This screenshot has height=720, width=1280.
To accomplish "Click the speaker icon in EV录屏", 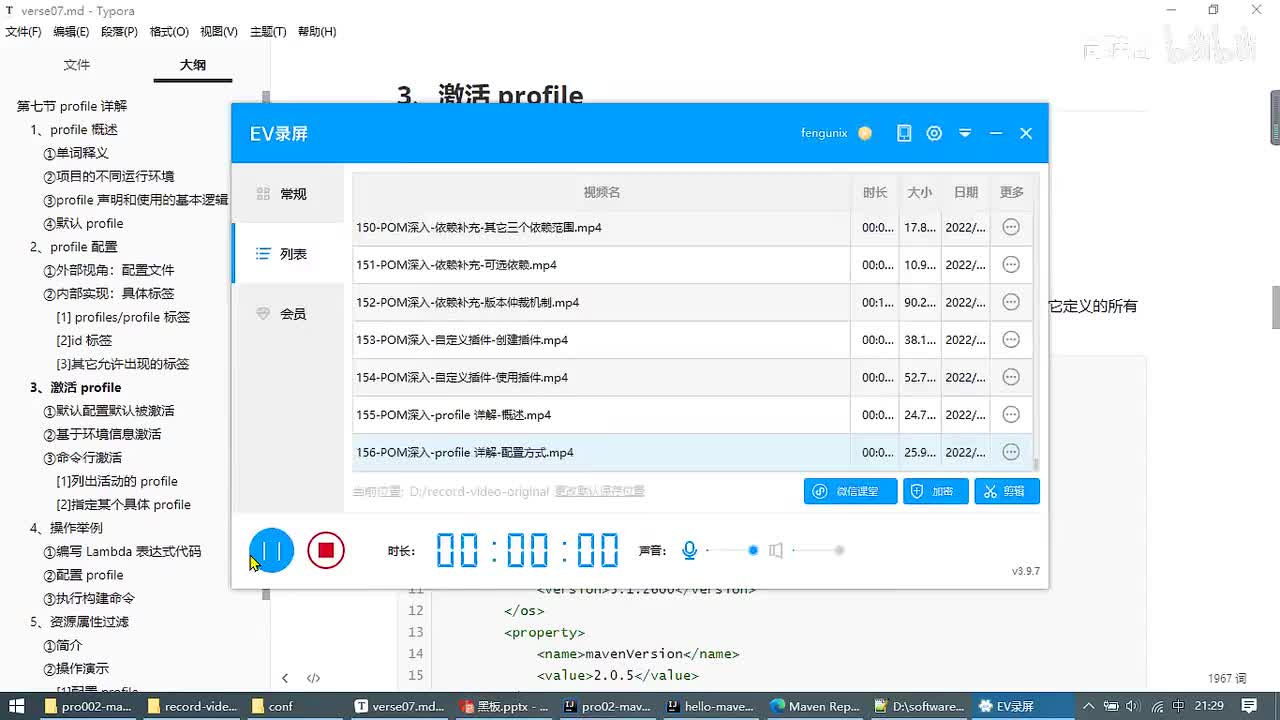I will click(x=775, y=550).
